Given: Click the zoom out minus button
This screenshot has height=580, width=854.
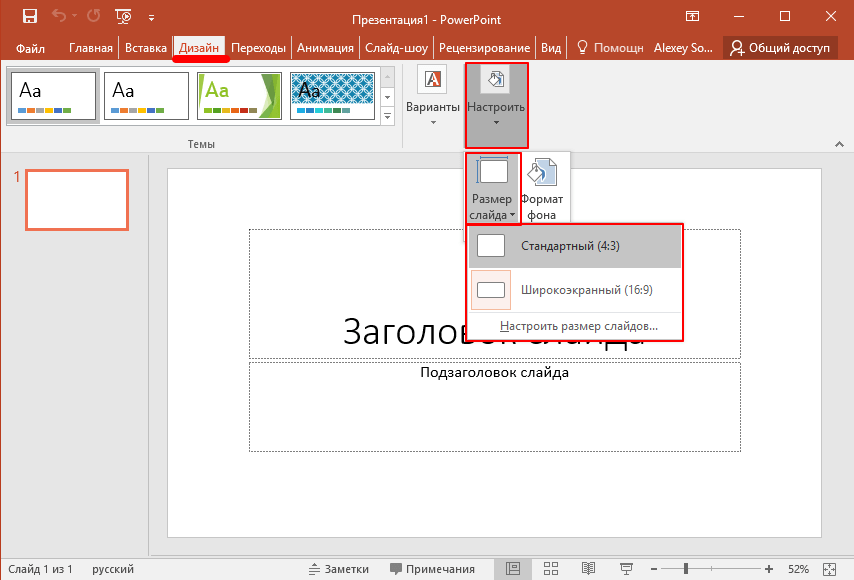Looking at the screenshot, I should 654,569.
